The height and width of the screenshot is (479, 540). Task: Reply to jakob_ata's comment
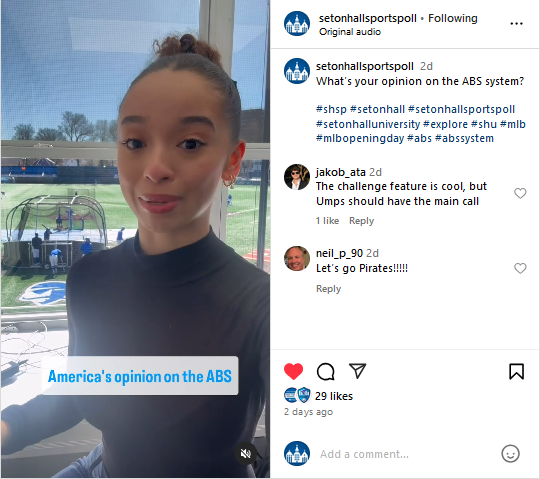tap(361, 221)
